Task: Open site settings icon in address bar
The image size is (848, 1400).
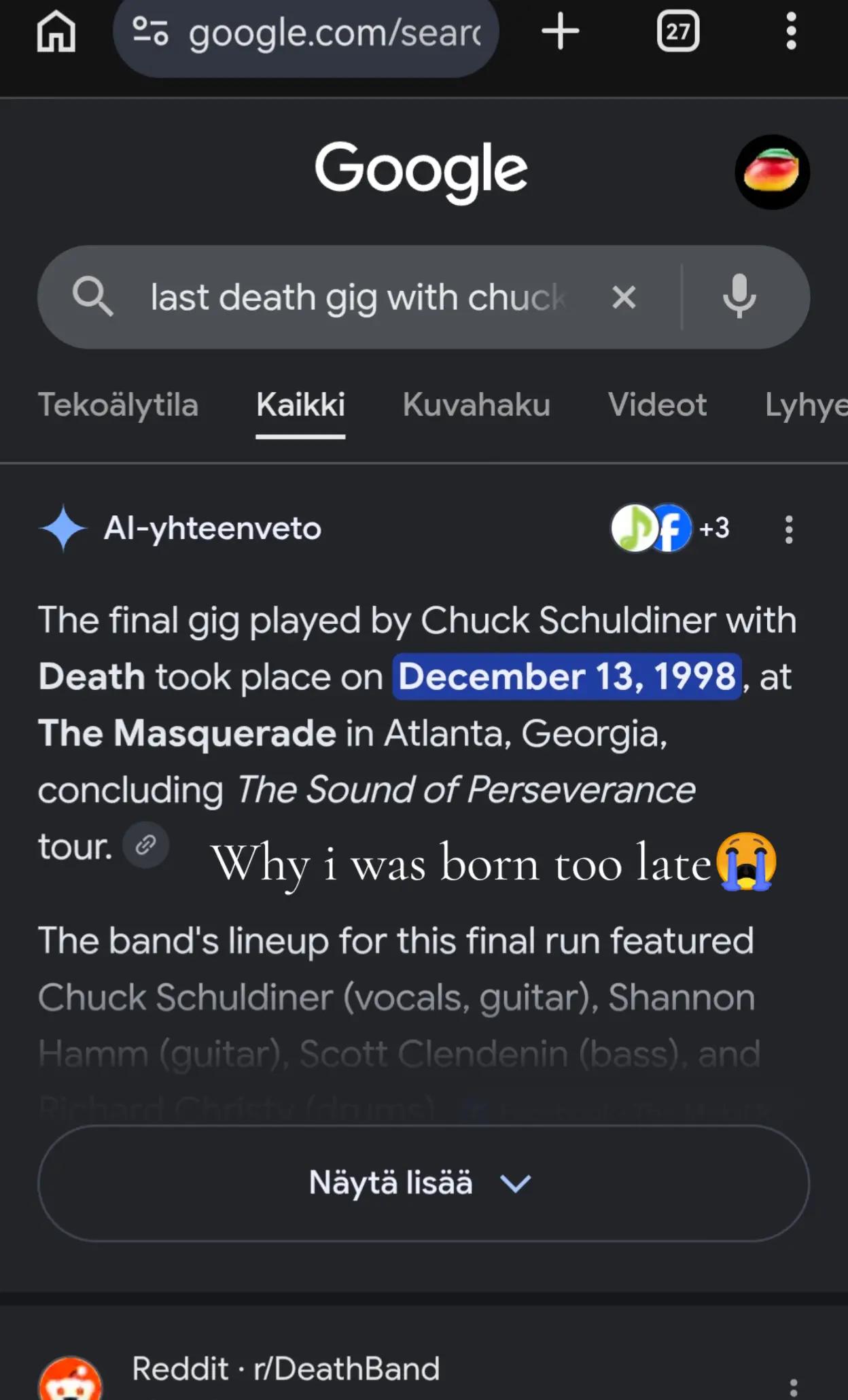Action: point(150,31)
